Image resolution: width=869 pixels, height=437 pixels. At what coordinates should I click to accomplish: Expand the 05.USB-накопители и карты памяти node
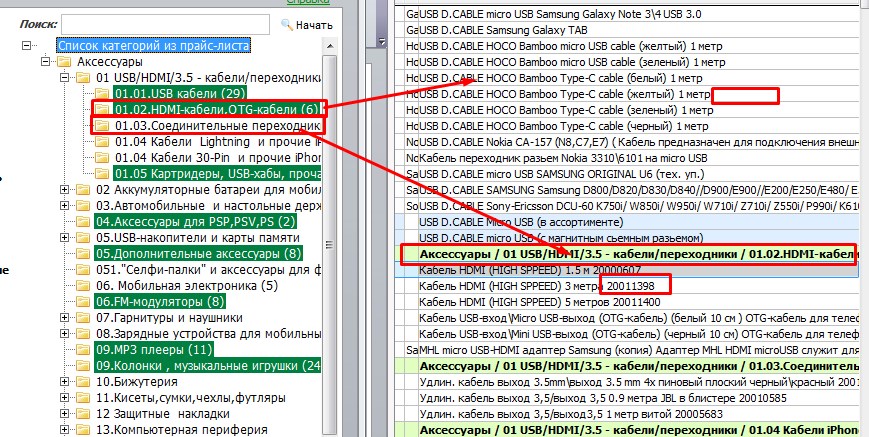pos(64,238)
